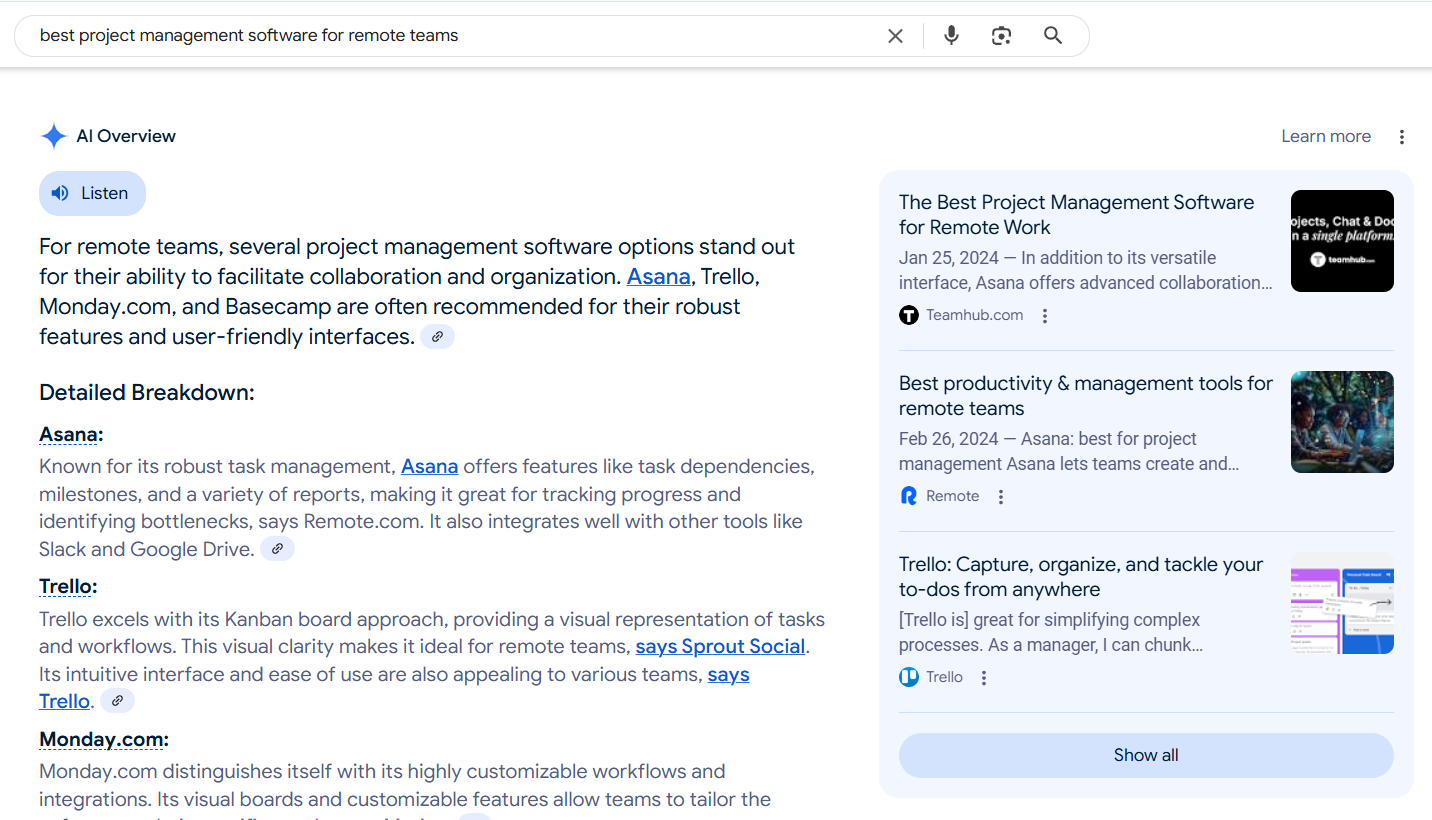Click the Trello: section heading
Viewport: 1432px width, 820px height.
(x=68, y=586)
